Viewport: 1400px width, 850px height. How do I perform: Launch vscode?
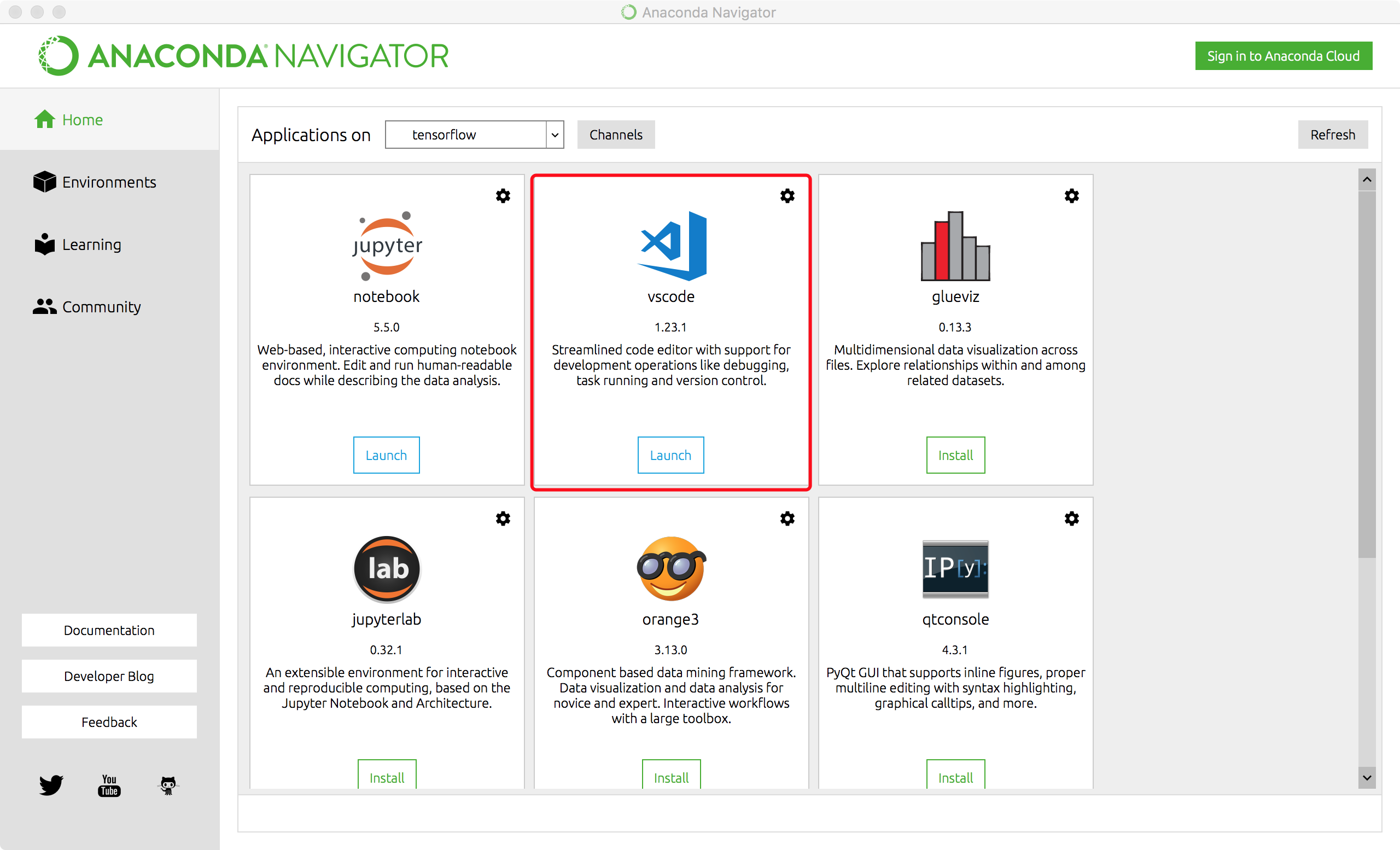(670, 455)
